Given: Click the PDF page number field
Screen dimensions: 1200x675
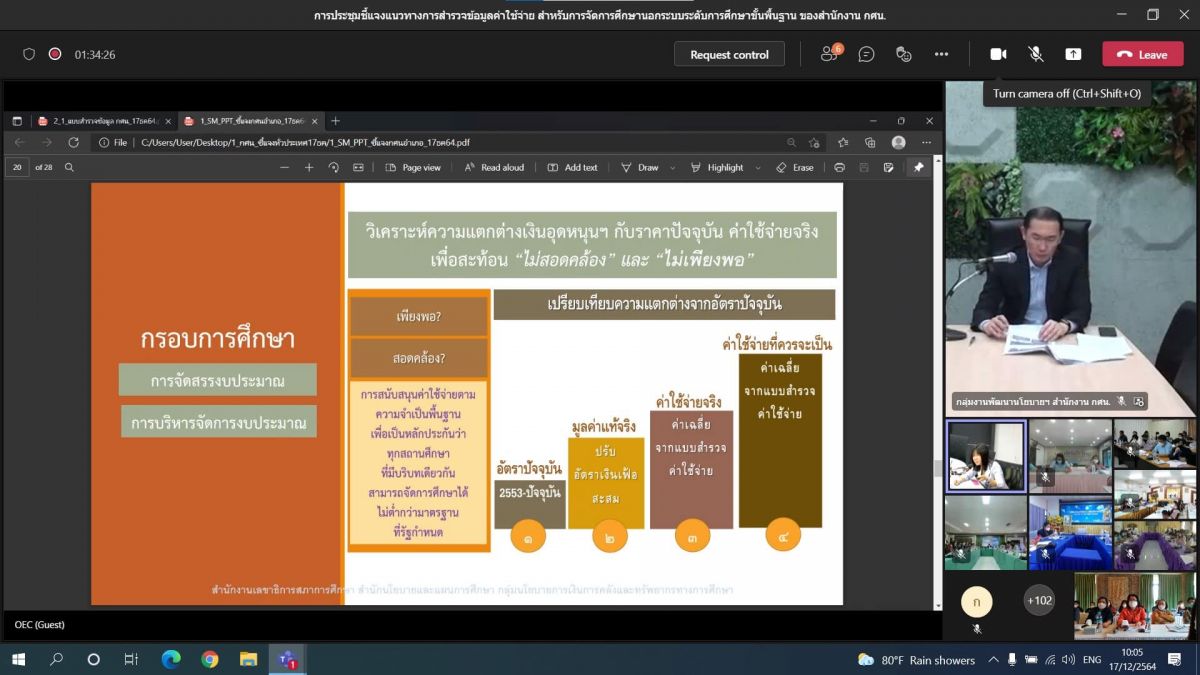Looking at the screenshot, I should (x=17, y=167).
